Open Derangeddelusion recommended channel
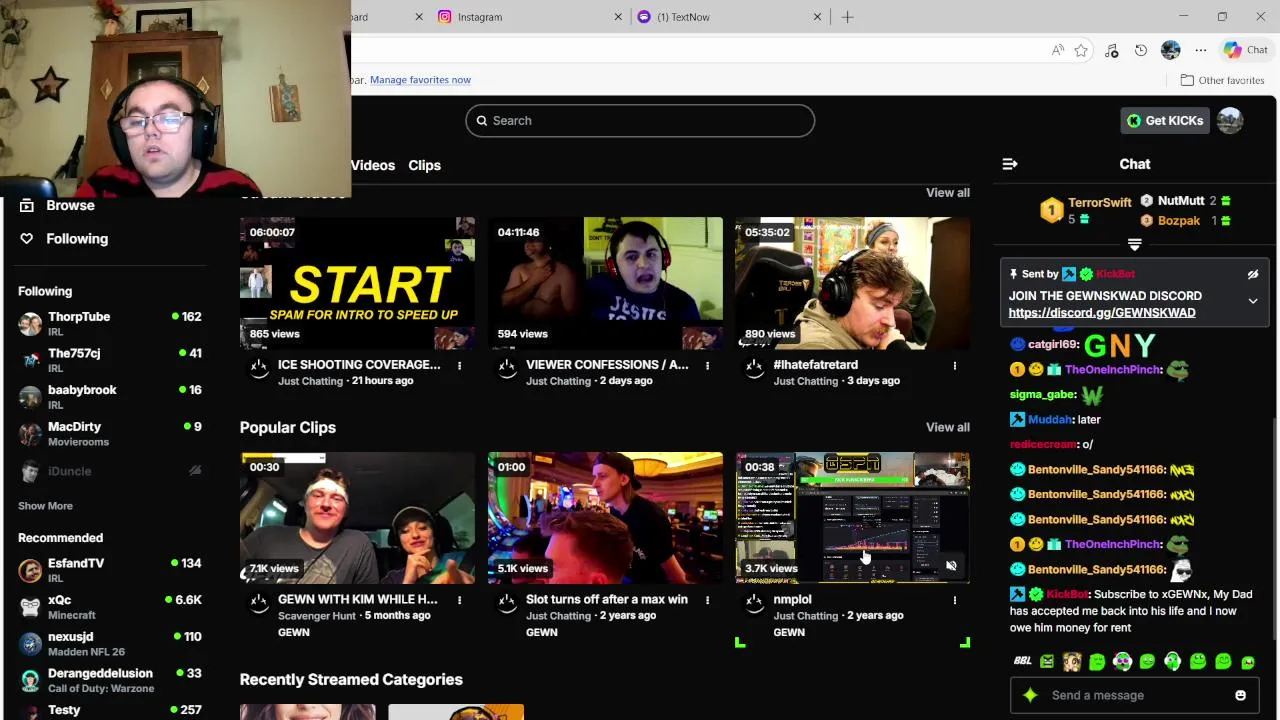 110,681
